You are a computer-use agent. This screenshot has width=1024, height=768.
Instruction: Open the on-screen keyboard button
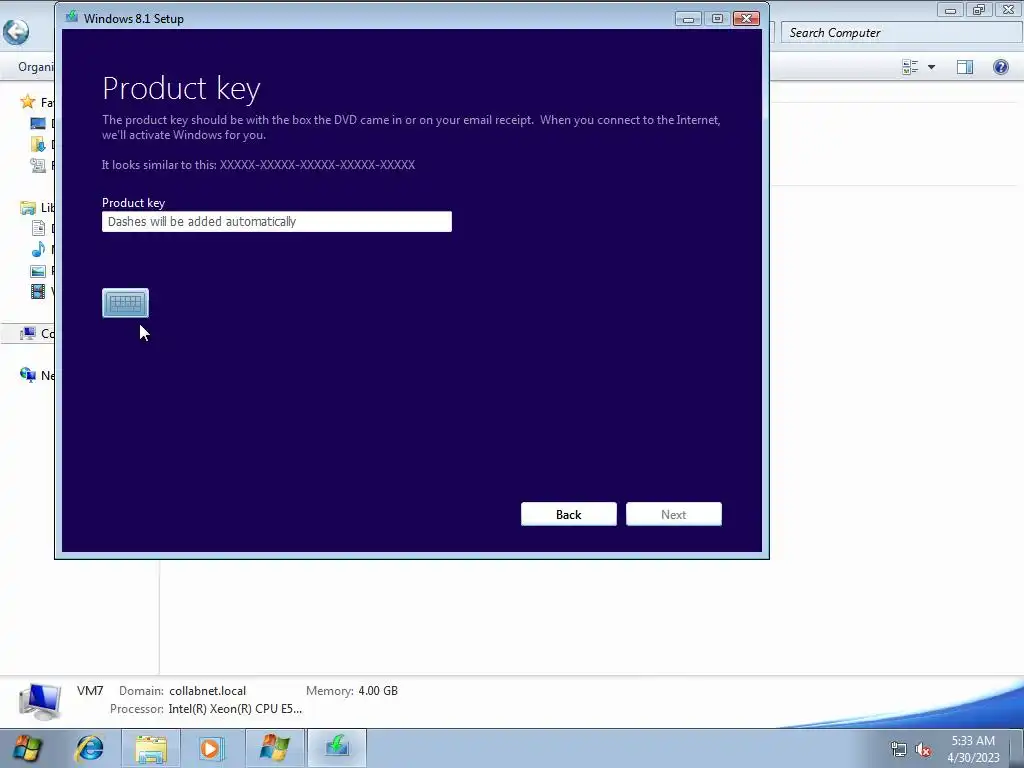tap(125, 303)
